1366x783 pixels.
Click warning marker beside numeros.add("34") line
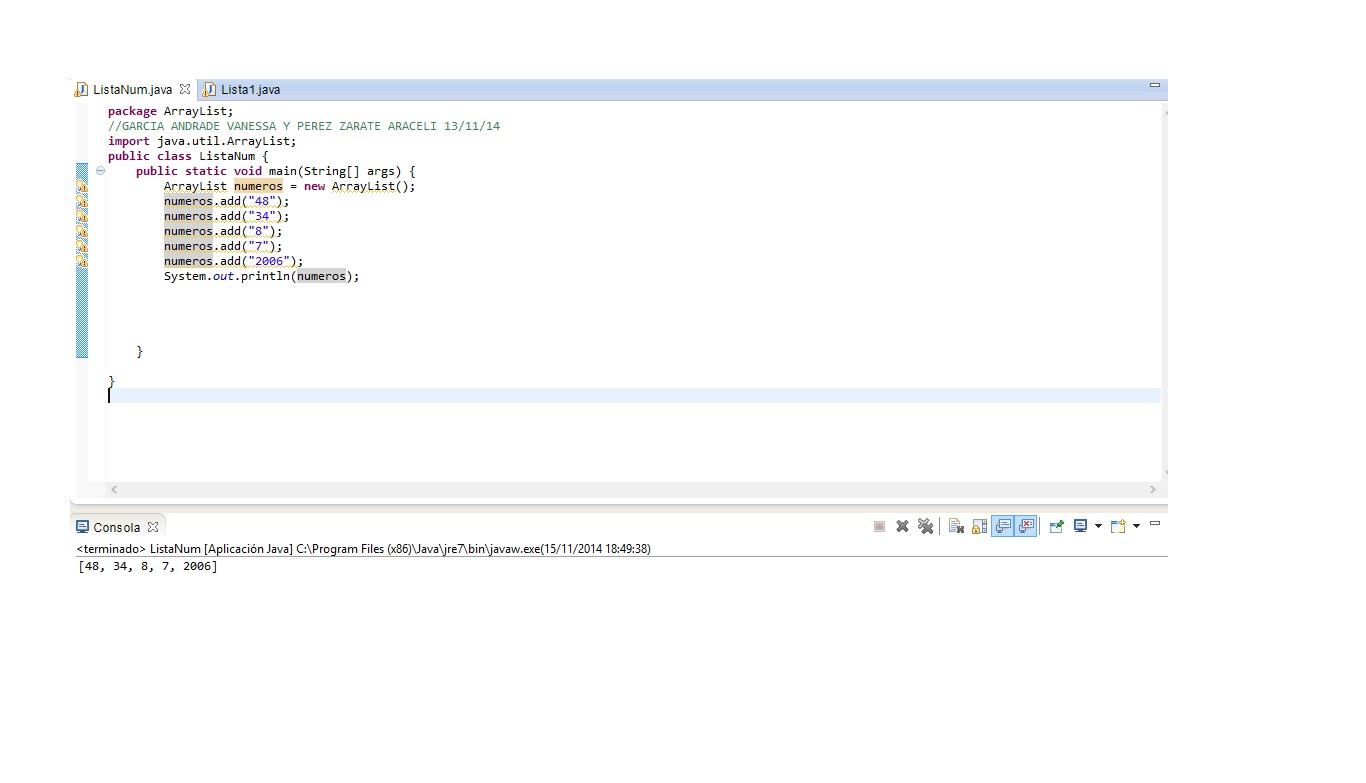[82, 216]
